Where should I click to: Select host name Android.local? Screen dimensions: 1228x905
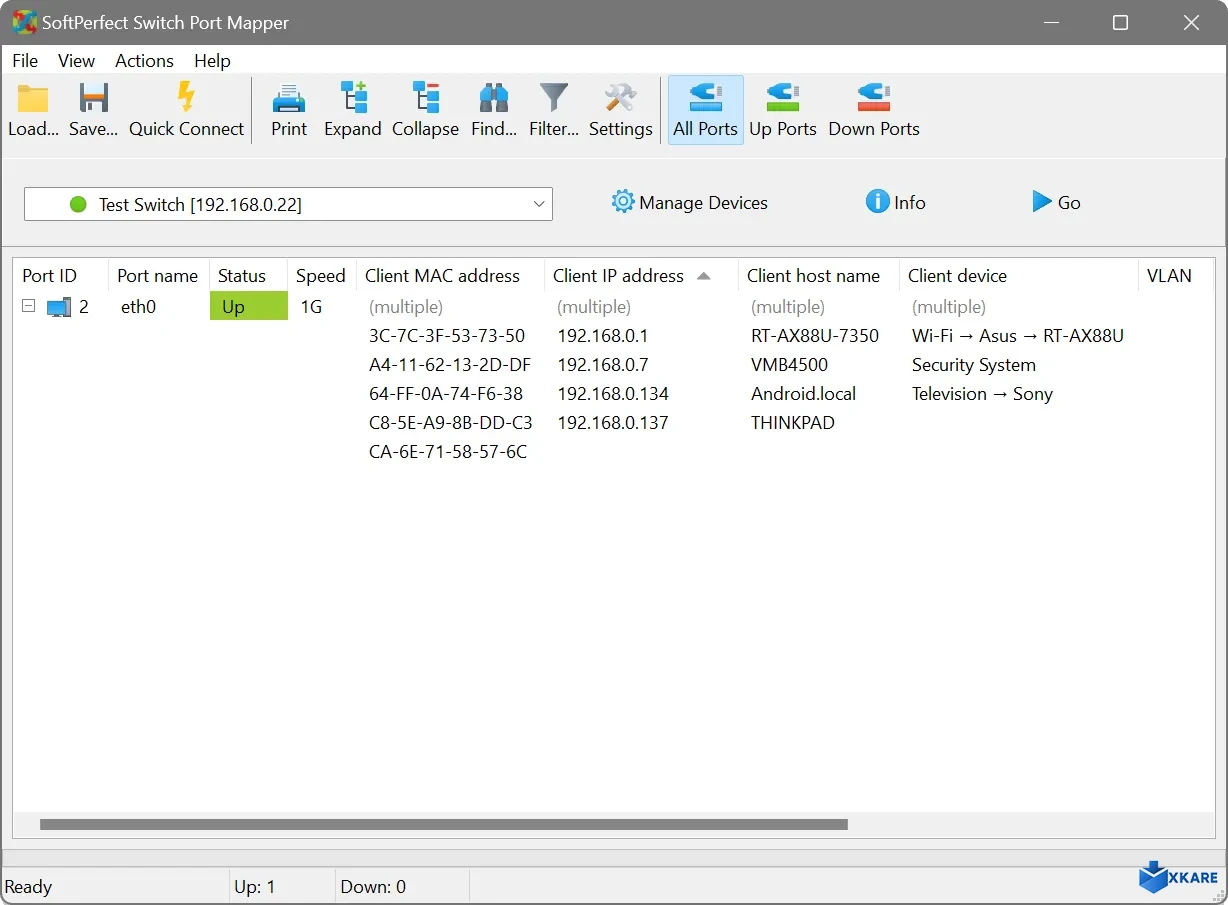pyautogui.click(x=804, y=394)
